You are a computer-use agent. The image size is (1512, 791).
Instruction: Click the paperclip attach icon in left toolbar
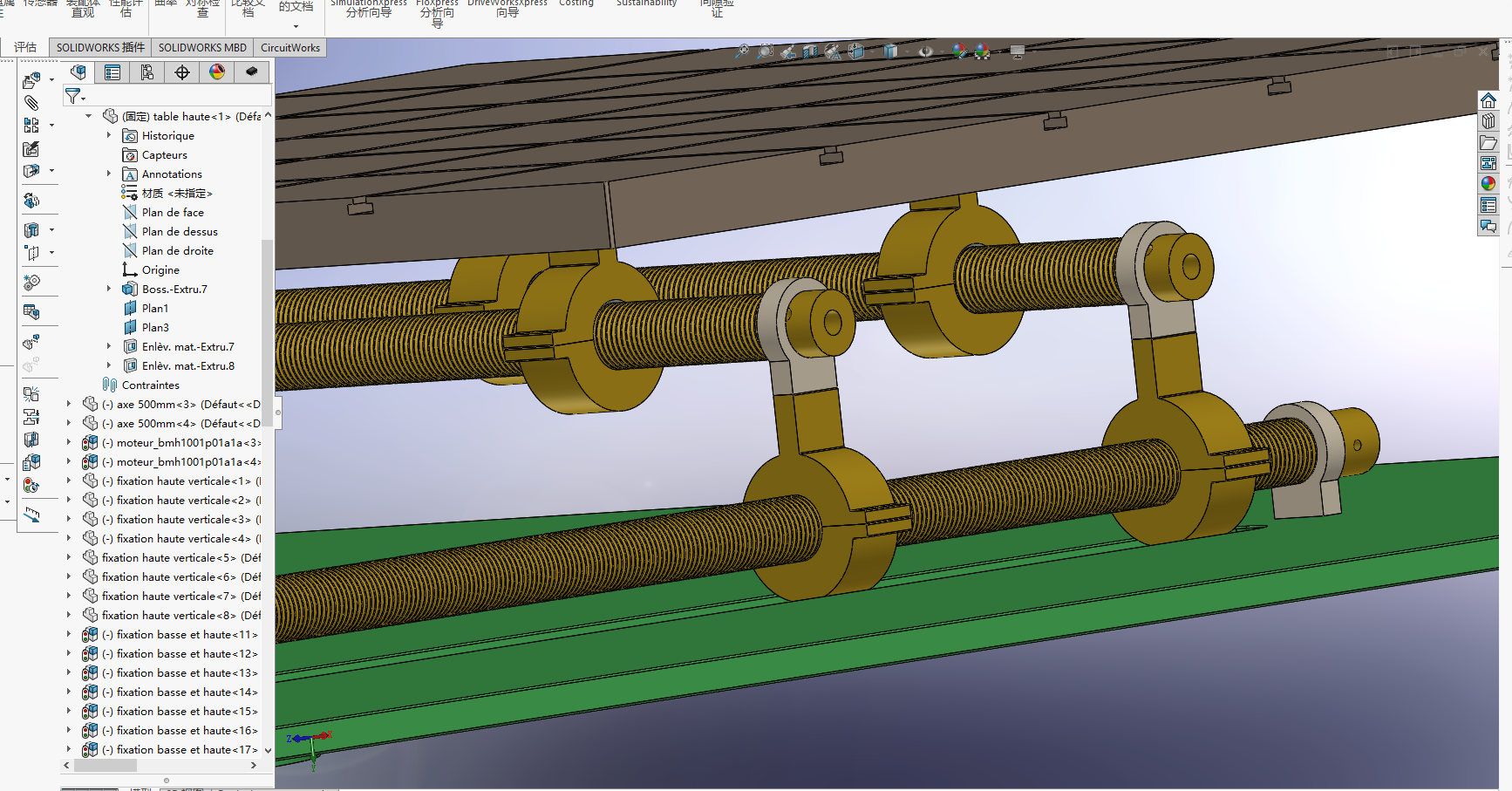(x=31, y=103)
